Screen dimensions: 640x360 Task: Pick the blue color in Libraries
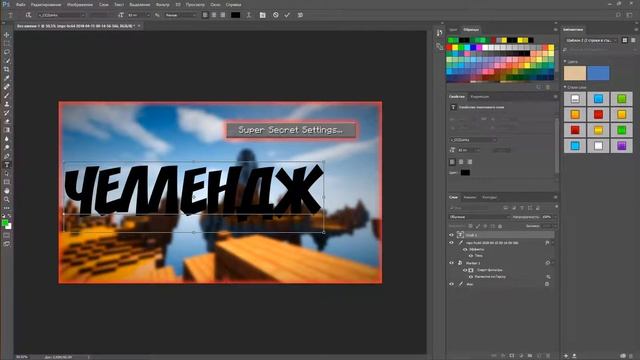(598, 73)
